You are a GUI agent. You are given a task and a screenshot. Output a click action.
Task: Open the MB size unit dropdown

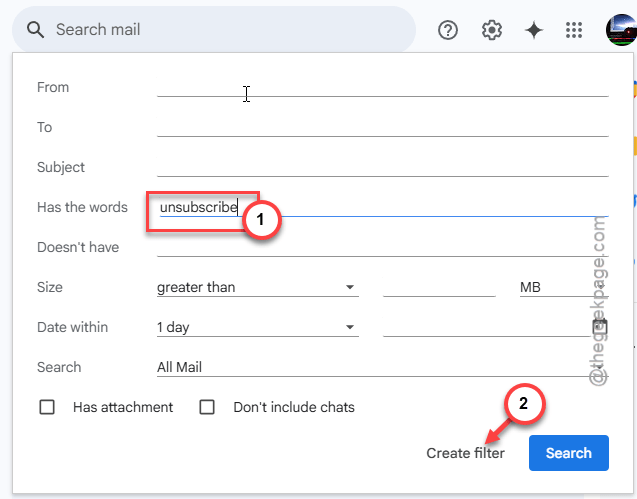pos(564,287)
